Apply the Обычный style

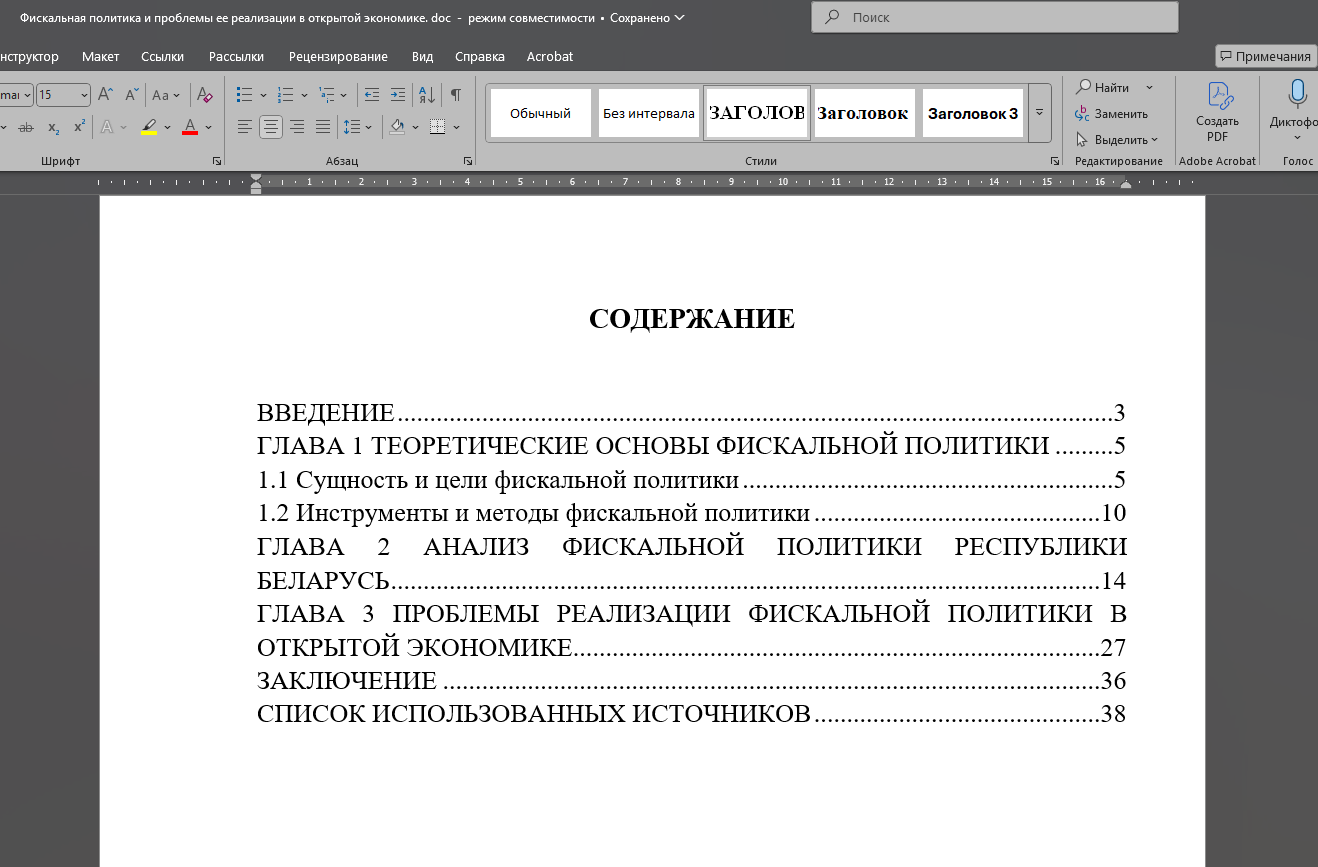click(x=540, y=113)
